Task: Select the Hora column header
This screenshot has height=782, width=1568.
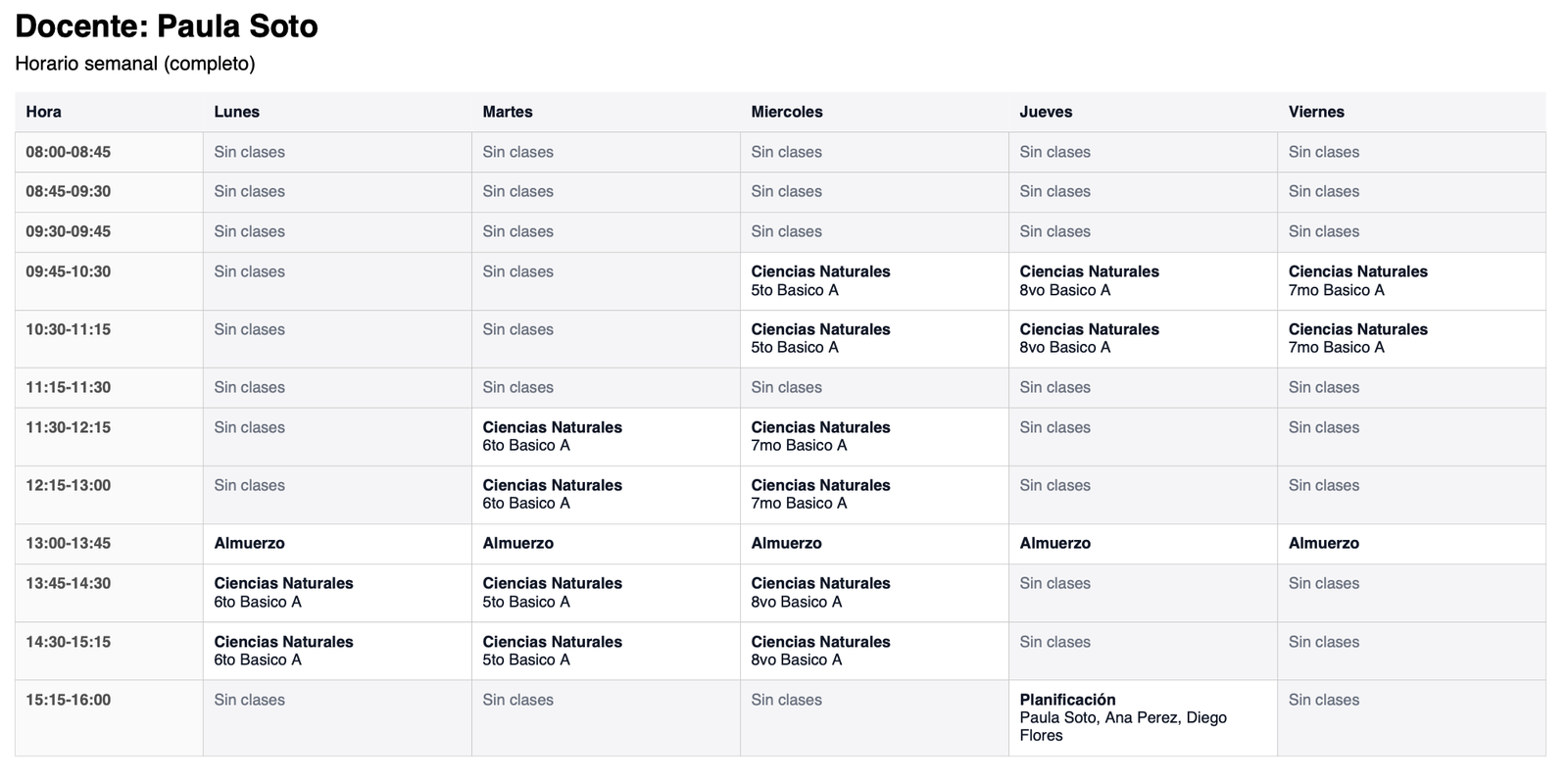Action: click(x=44, y=112)
